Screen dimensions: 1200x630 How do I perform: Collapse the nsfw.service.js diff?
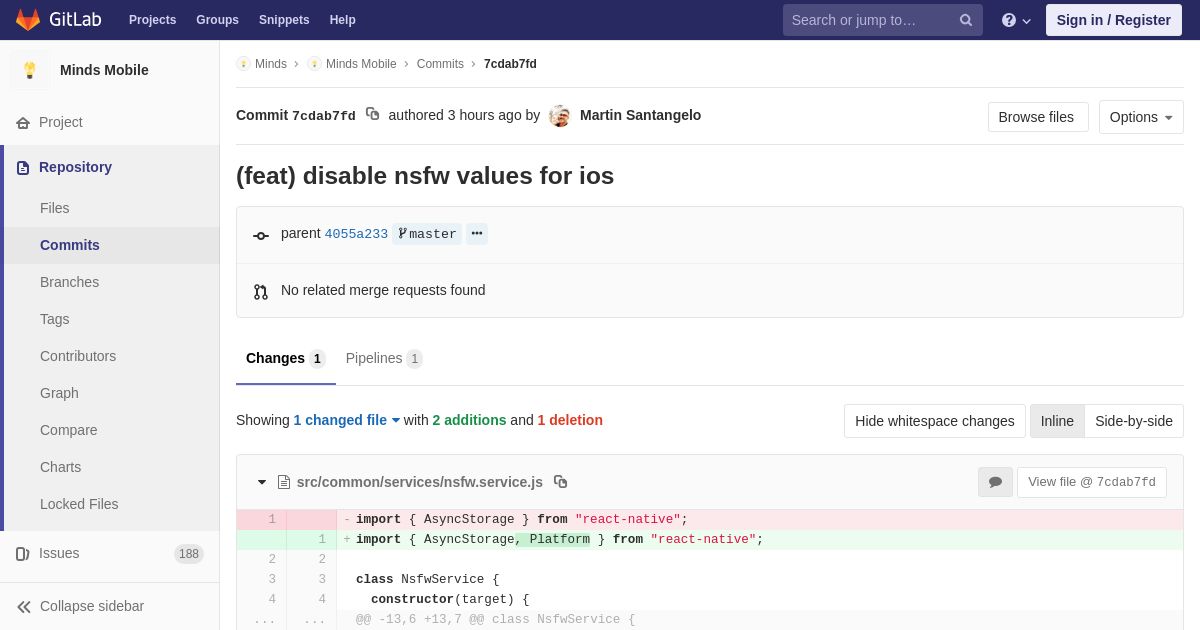coord(262,482)
